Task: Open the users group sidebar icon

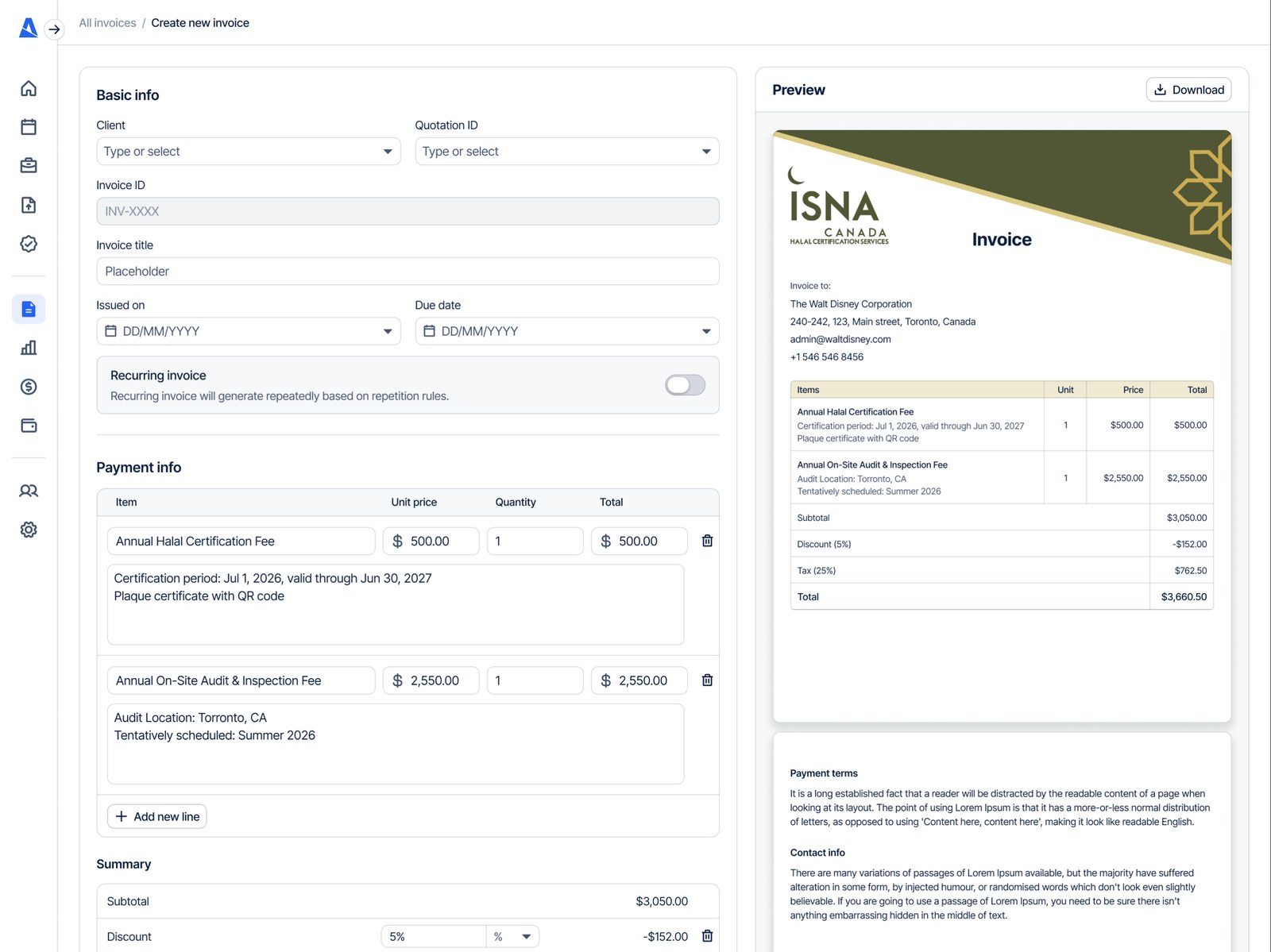Action: tap(29, 491)
